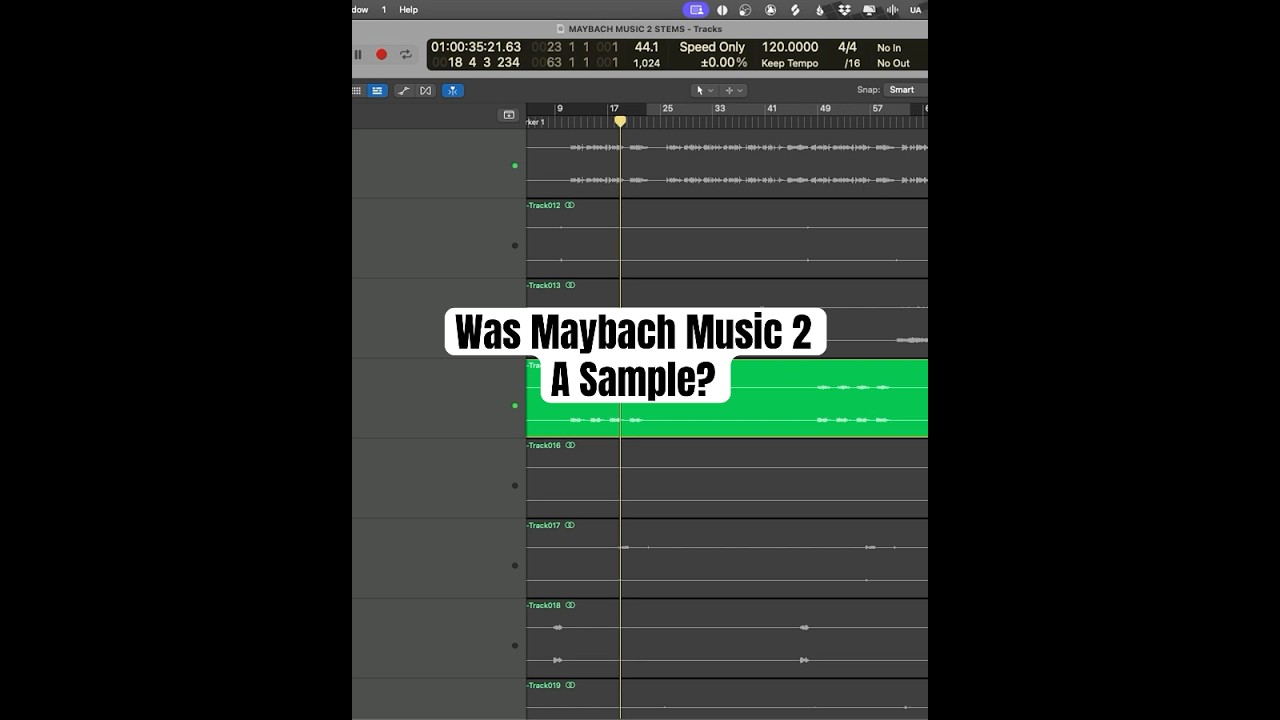Click bar 25 in the ruler

click(667, 108)
